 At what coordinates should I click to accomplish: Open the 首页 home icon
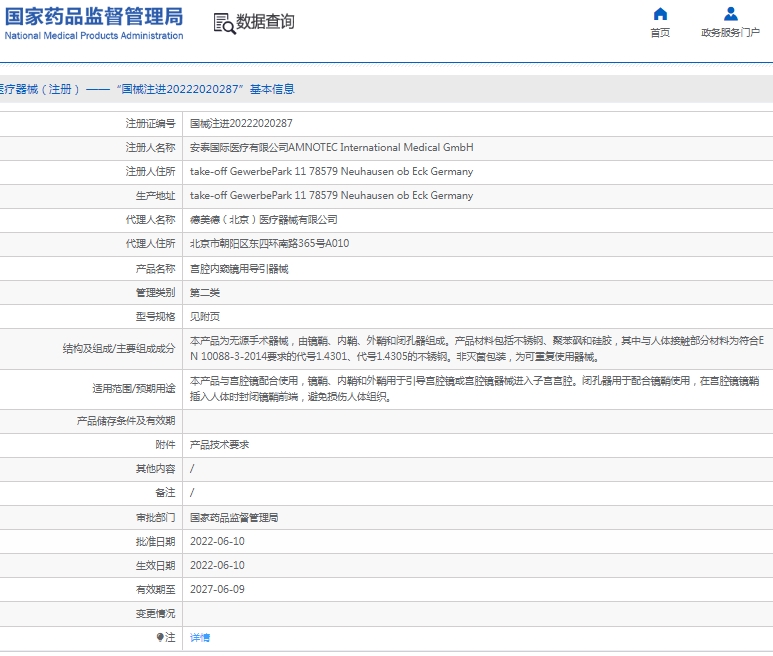pos(660,14)
